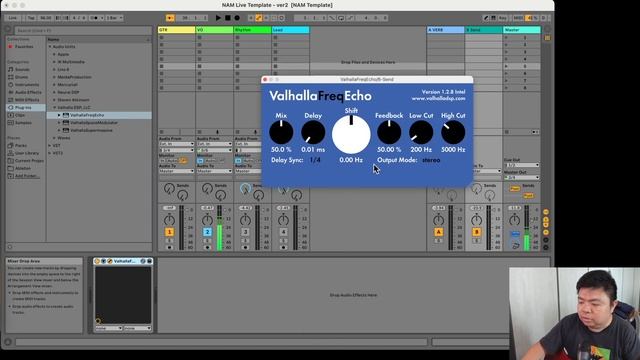Expand the Neural DSP folder

tap(54, 92)
